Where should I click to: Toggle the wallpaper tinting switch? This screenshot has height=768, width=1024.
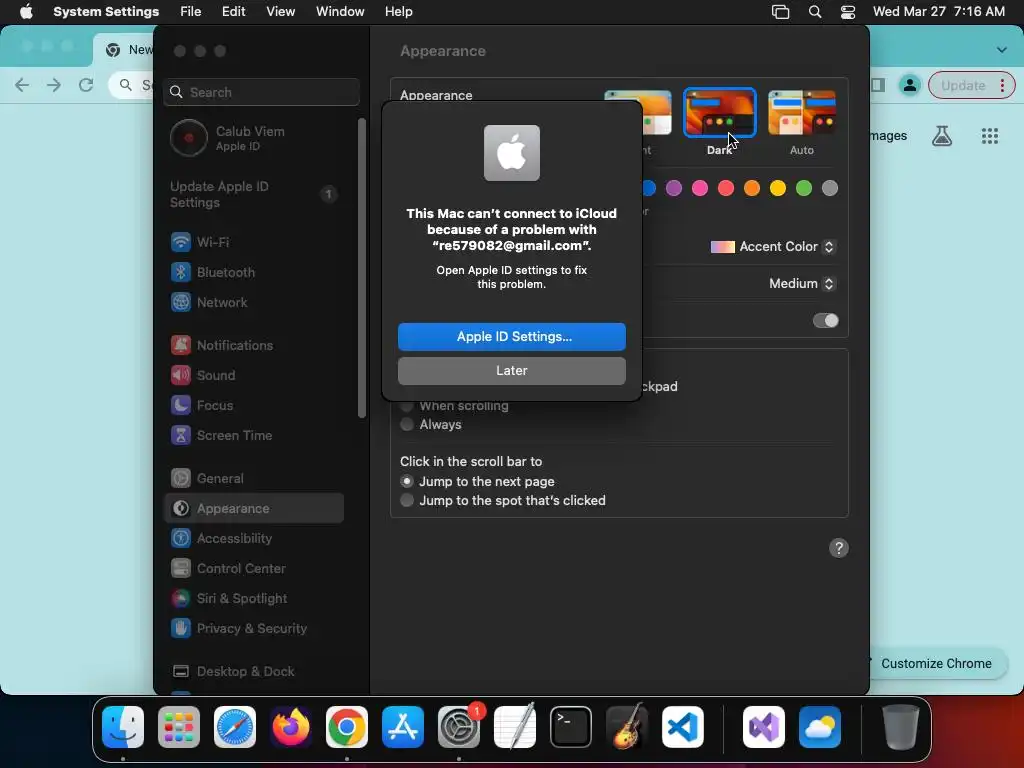825,320
